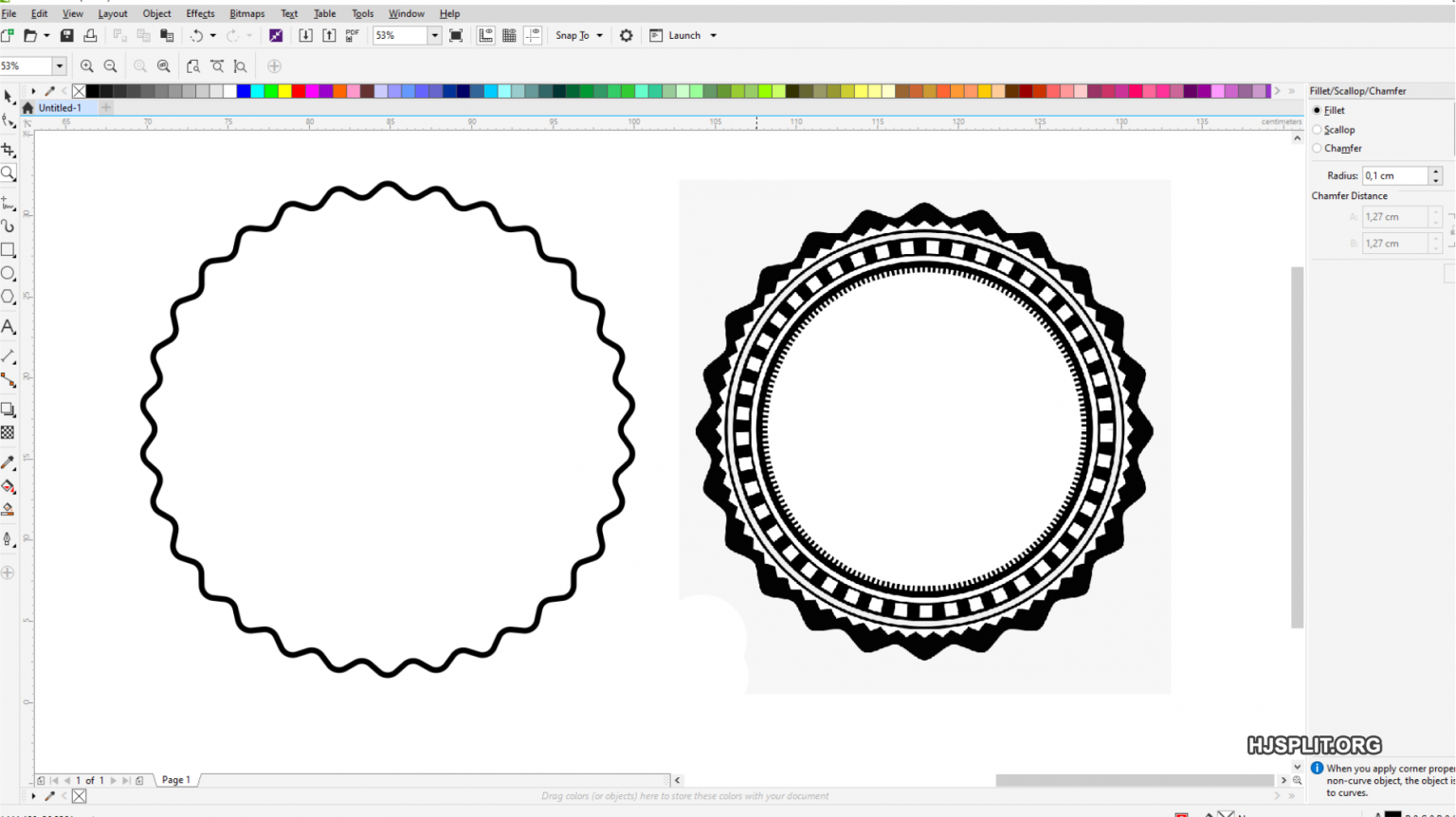Select the Connector tool
Screen dimensions: 1456x817
pyautogui.click(x=9, y=380)
